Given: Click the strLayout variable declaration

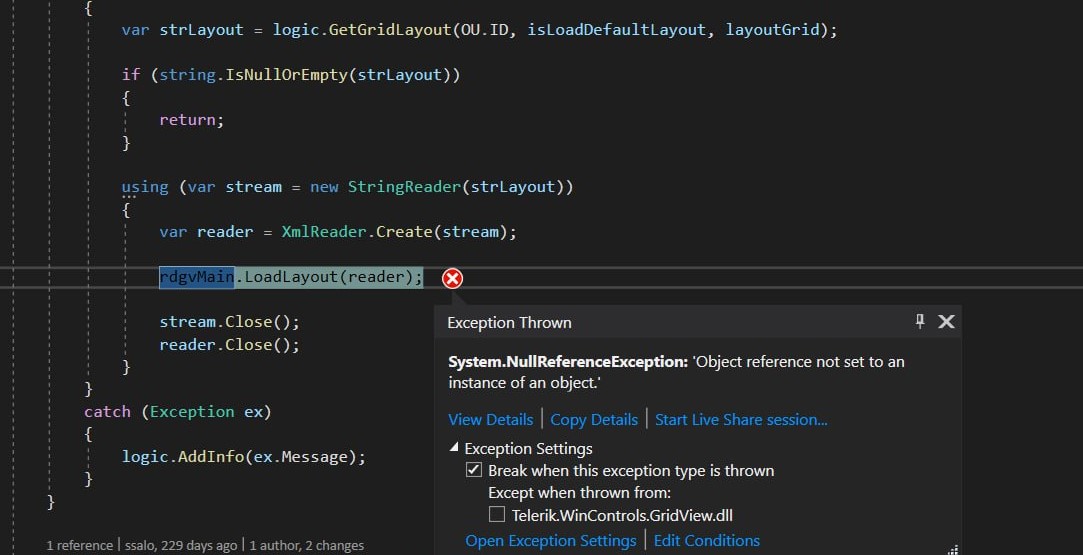Looking at the screenshot, I should (201, 30).
